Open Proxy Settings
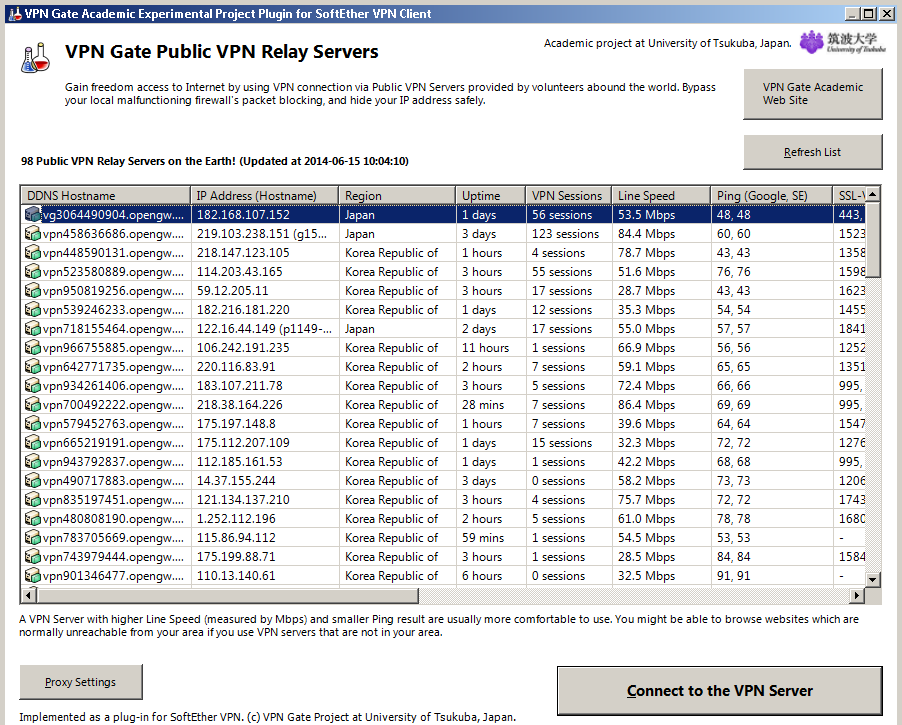Screen dimensions: 902x725 tap(81, 682)
